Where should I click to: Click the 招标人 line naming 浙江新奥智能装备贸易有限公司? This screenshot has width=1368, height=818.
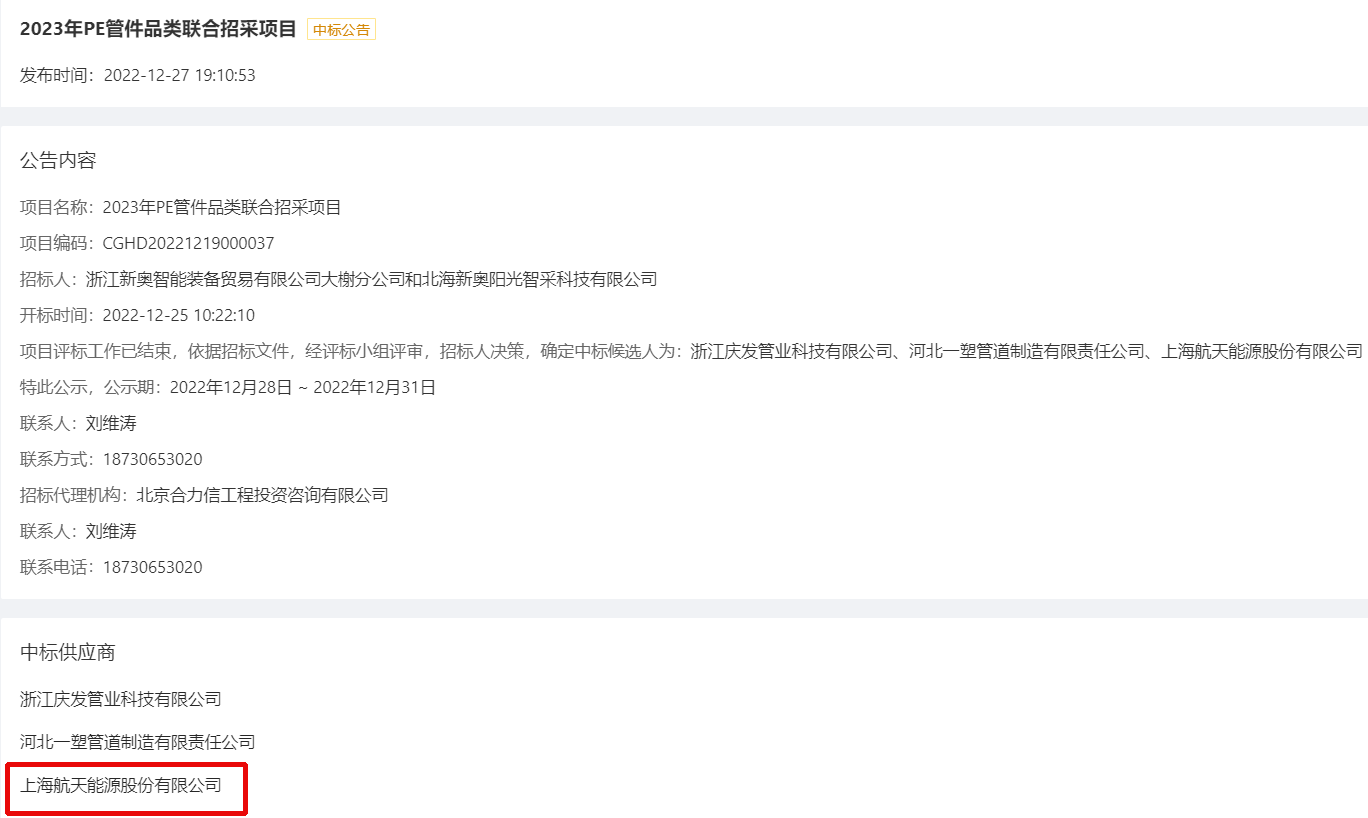click(x=339, y=279)
